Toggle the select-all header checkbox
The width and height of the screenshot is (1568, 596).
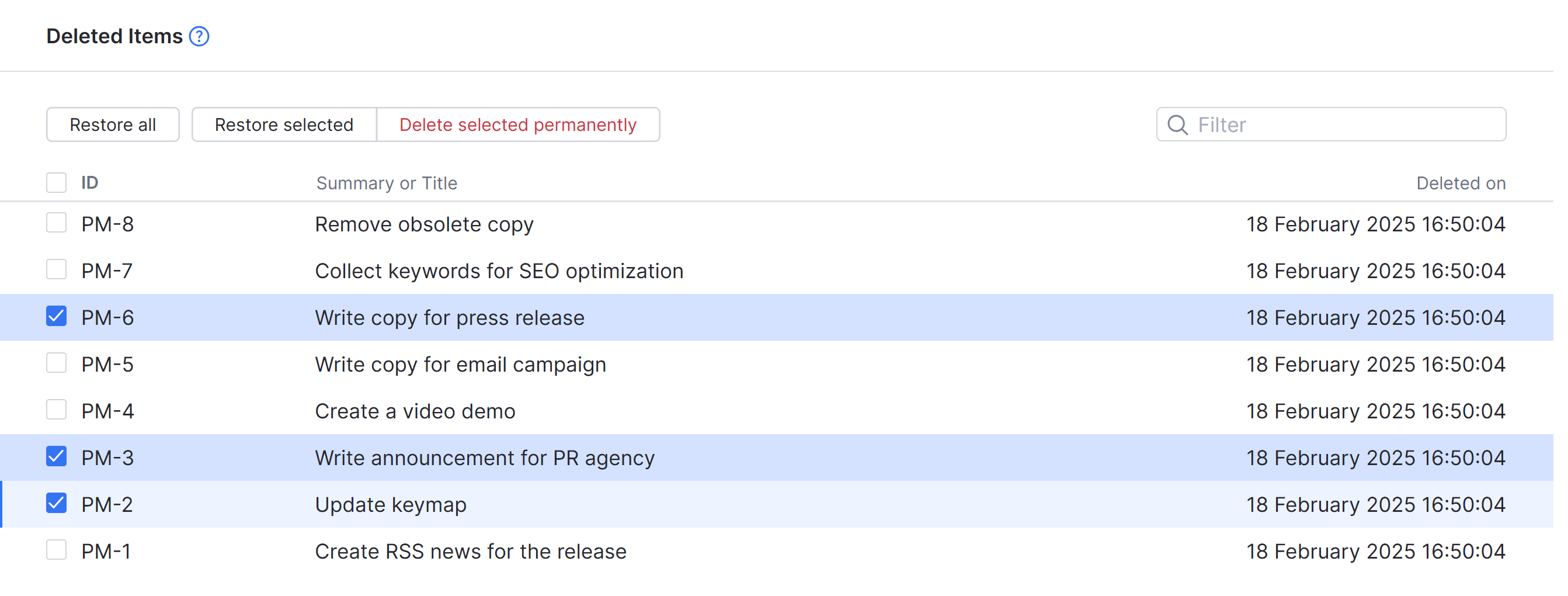[57, 183]
